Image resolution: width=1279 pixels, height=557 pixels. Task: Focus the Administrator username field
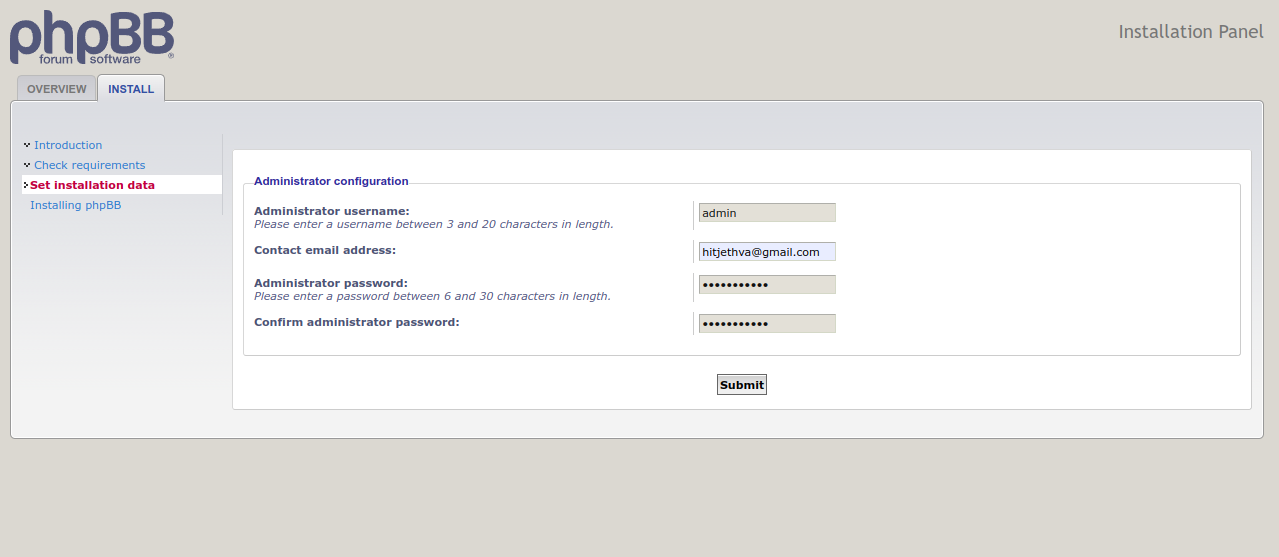tap(767, 213)
